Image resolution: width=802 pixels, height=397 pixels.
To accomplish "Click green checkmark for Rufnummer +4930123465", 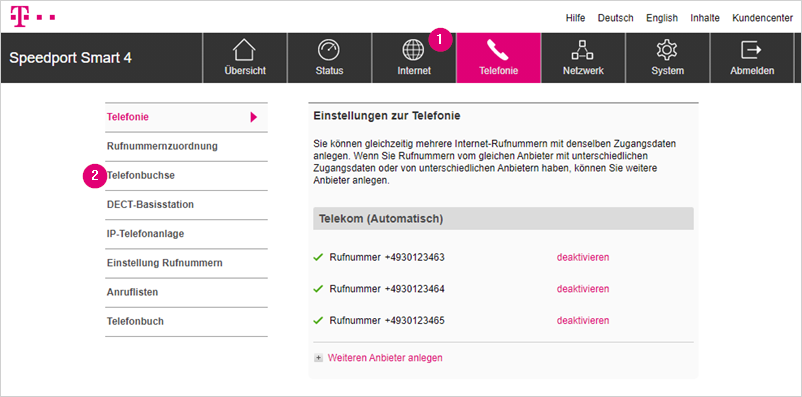I will pyautogui.click(x=318, y=321).
